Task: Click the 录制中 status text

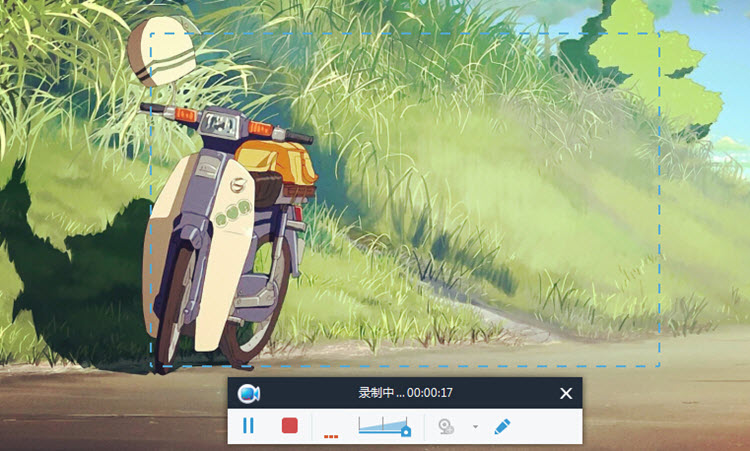Action: pyautogui.click(x=376, y=393)
